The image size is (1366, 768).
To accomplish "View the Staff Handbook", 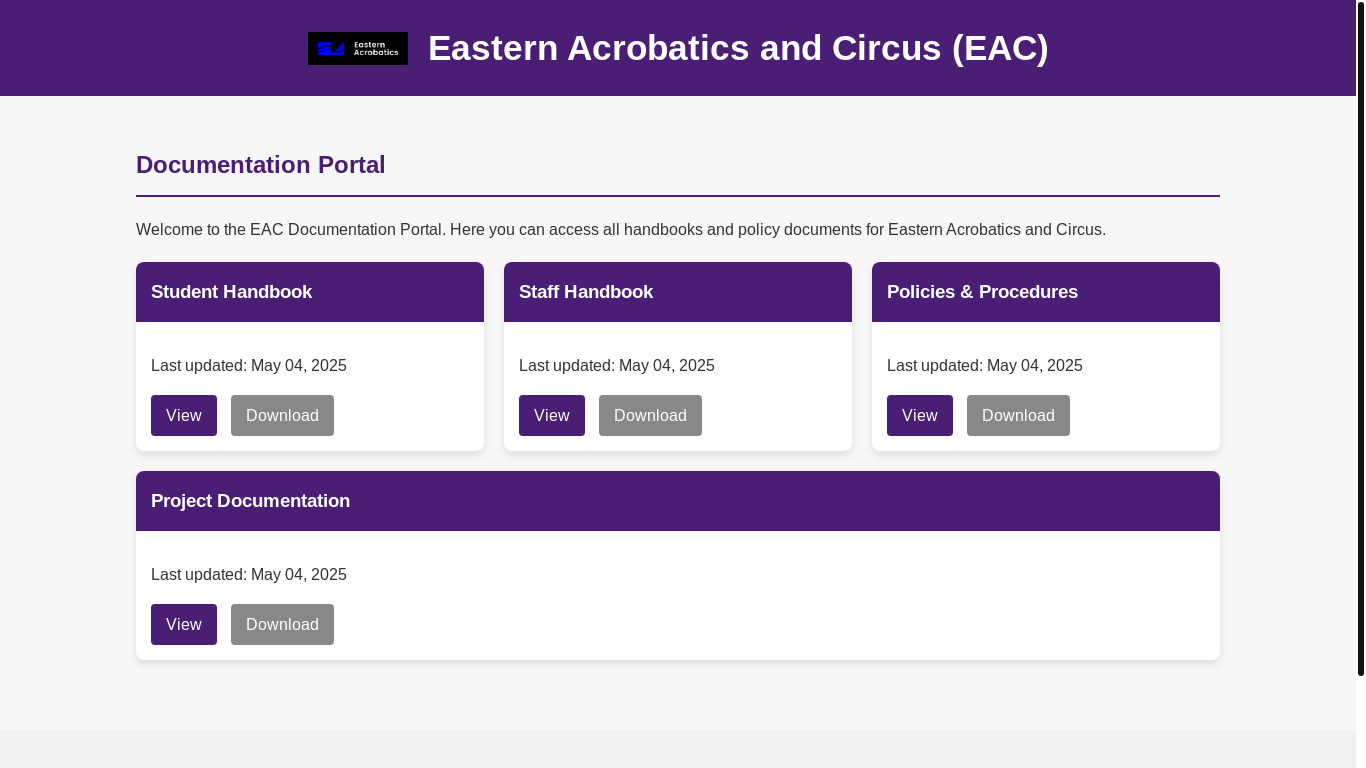I will [552, 415].
